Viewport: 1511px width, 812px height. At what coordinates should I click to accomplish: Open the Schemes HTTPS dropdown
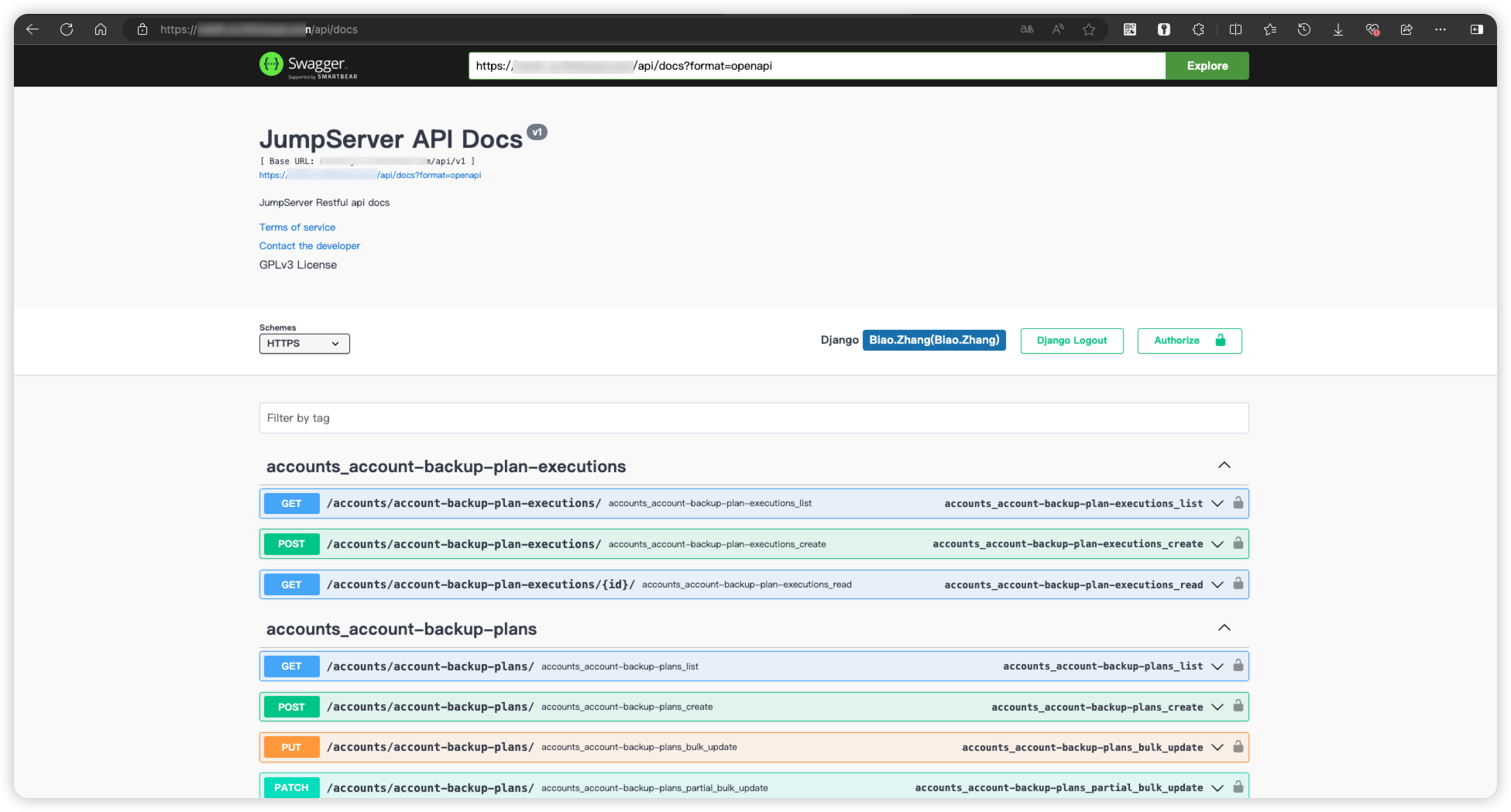pyautogui.click(x=304, y=344)
